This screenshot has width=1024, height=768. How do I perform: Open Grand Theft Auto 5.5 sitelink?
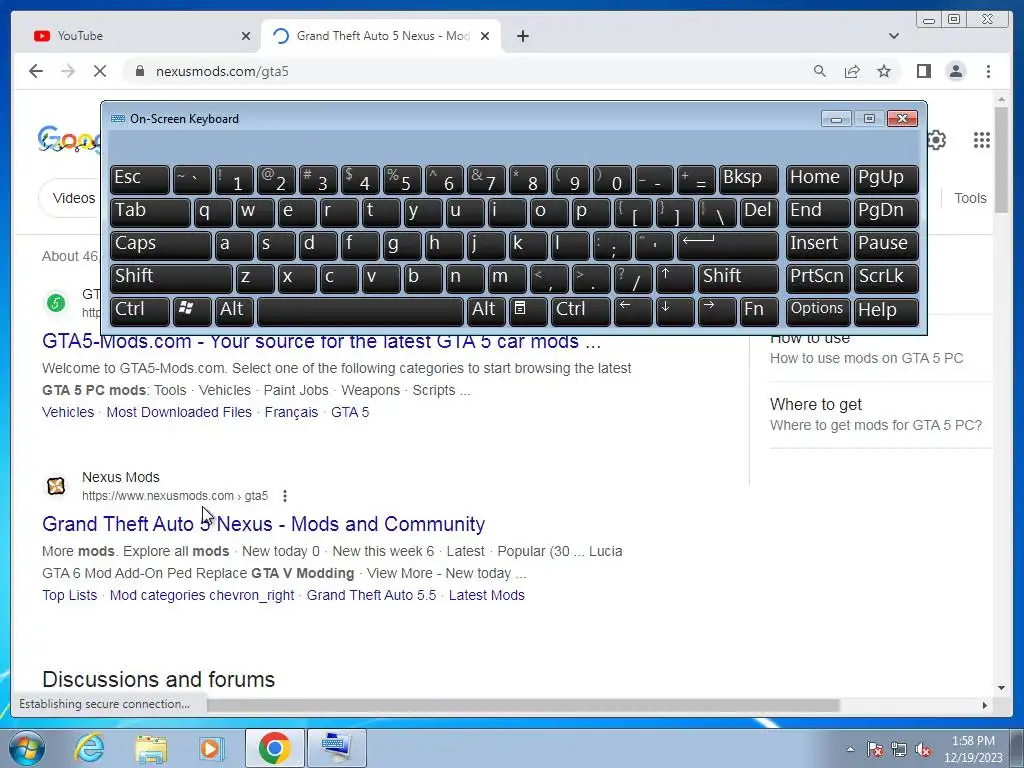click(x=372, y=595)
